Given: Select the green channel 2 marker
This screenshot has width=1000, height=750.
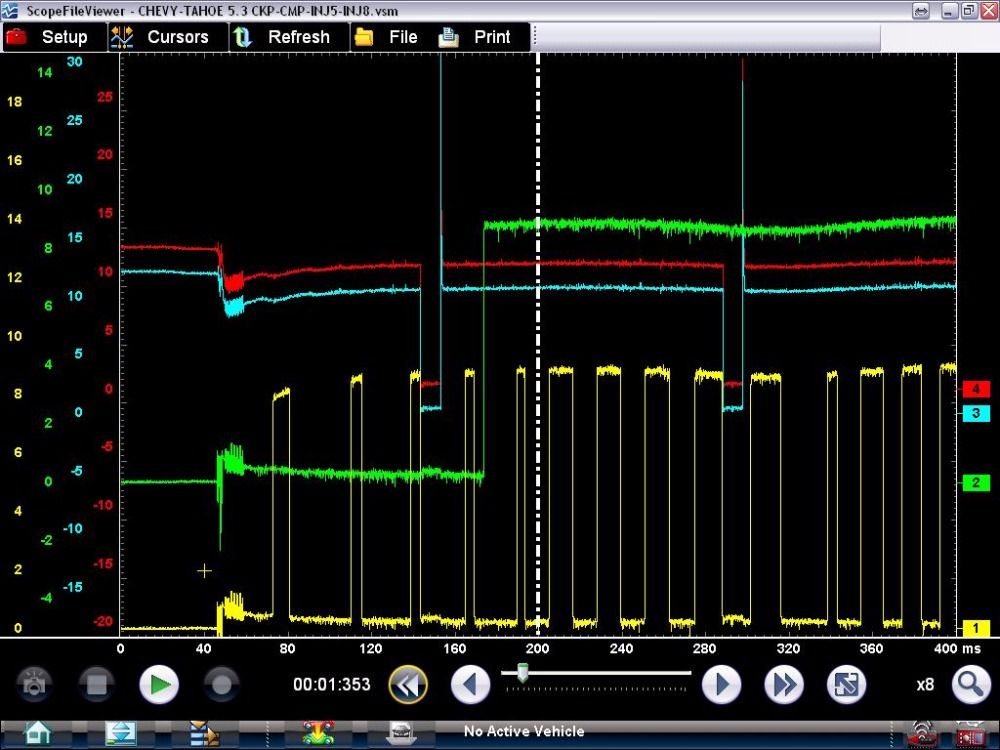Looking at the screenshot, I should (975, 483).
